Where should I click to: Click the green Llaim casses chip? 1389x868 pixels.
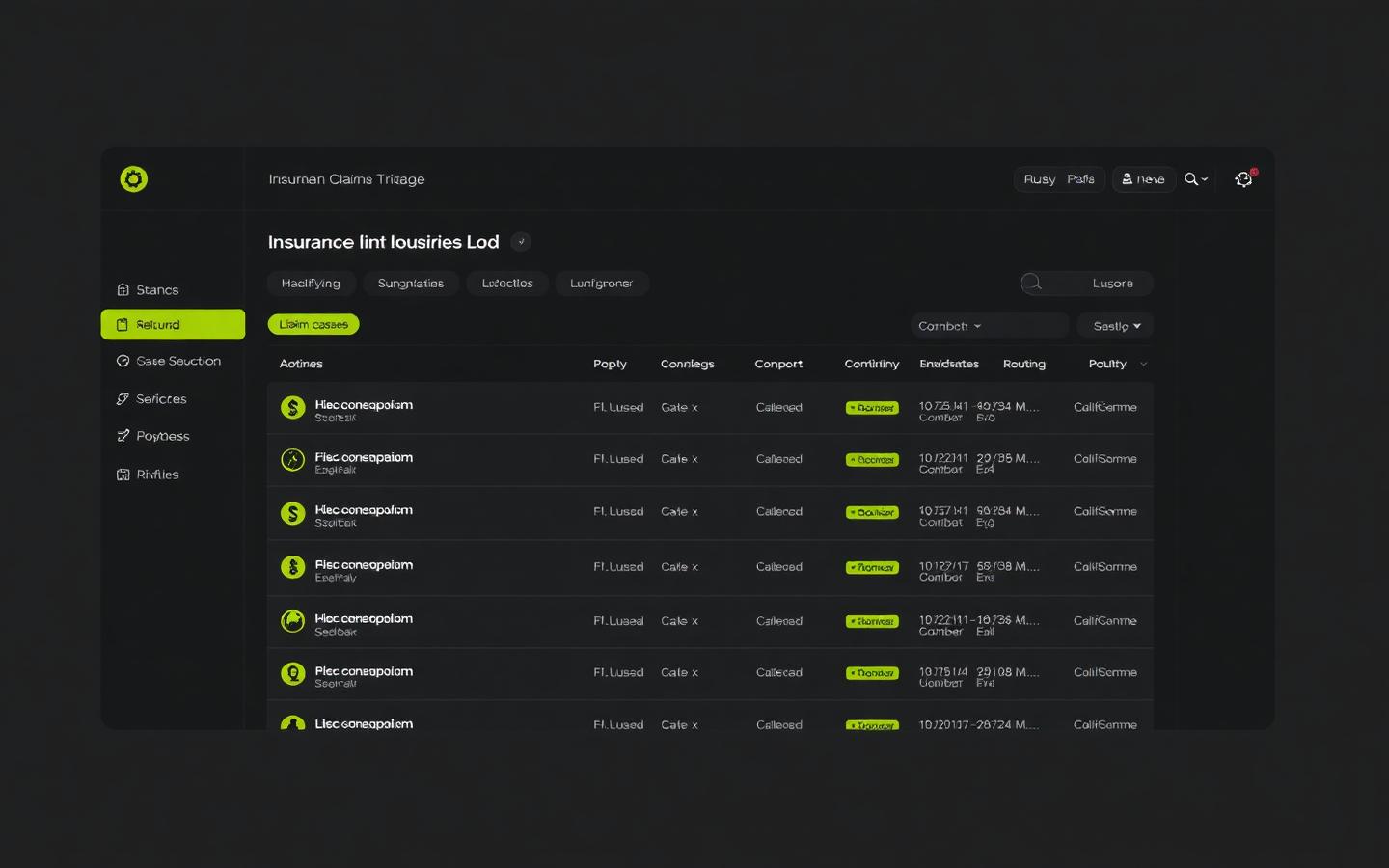pos(313,325)
